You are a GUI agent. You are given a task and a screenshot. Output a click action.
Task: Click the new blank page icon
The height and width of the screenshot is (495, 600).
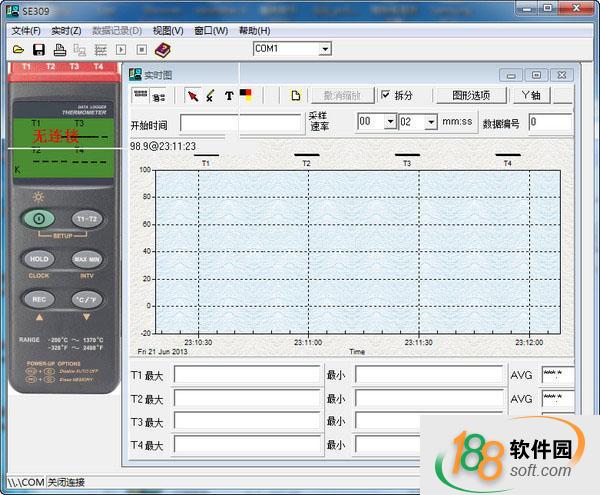pyautogui.click(x=295, y=96)
